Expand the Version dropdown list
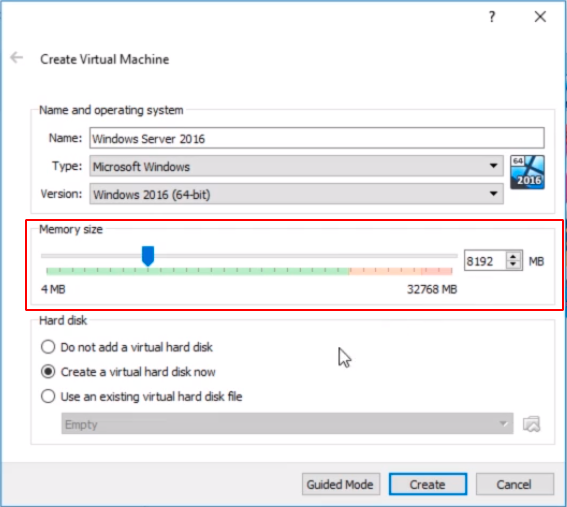 click(x=297, y=194)
